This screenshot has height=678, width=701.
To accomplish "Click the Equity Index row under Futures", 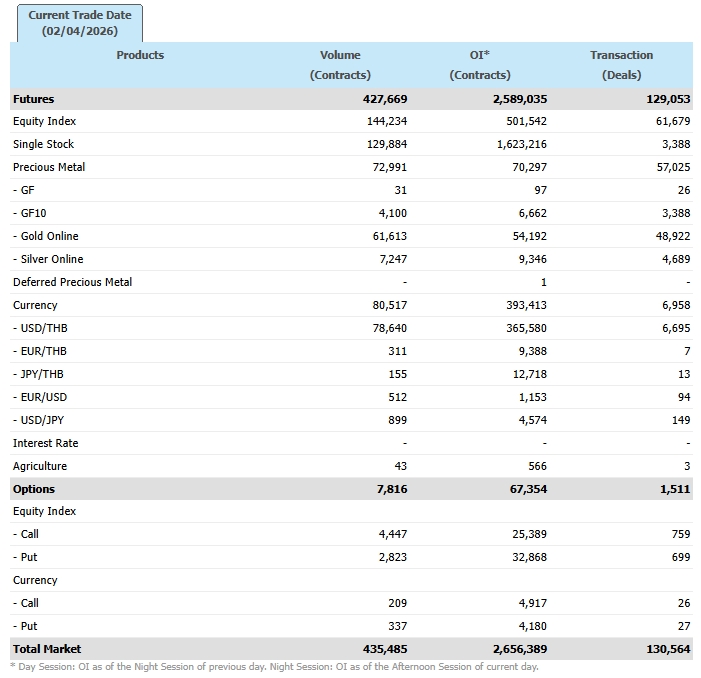I will (45, 121).
